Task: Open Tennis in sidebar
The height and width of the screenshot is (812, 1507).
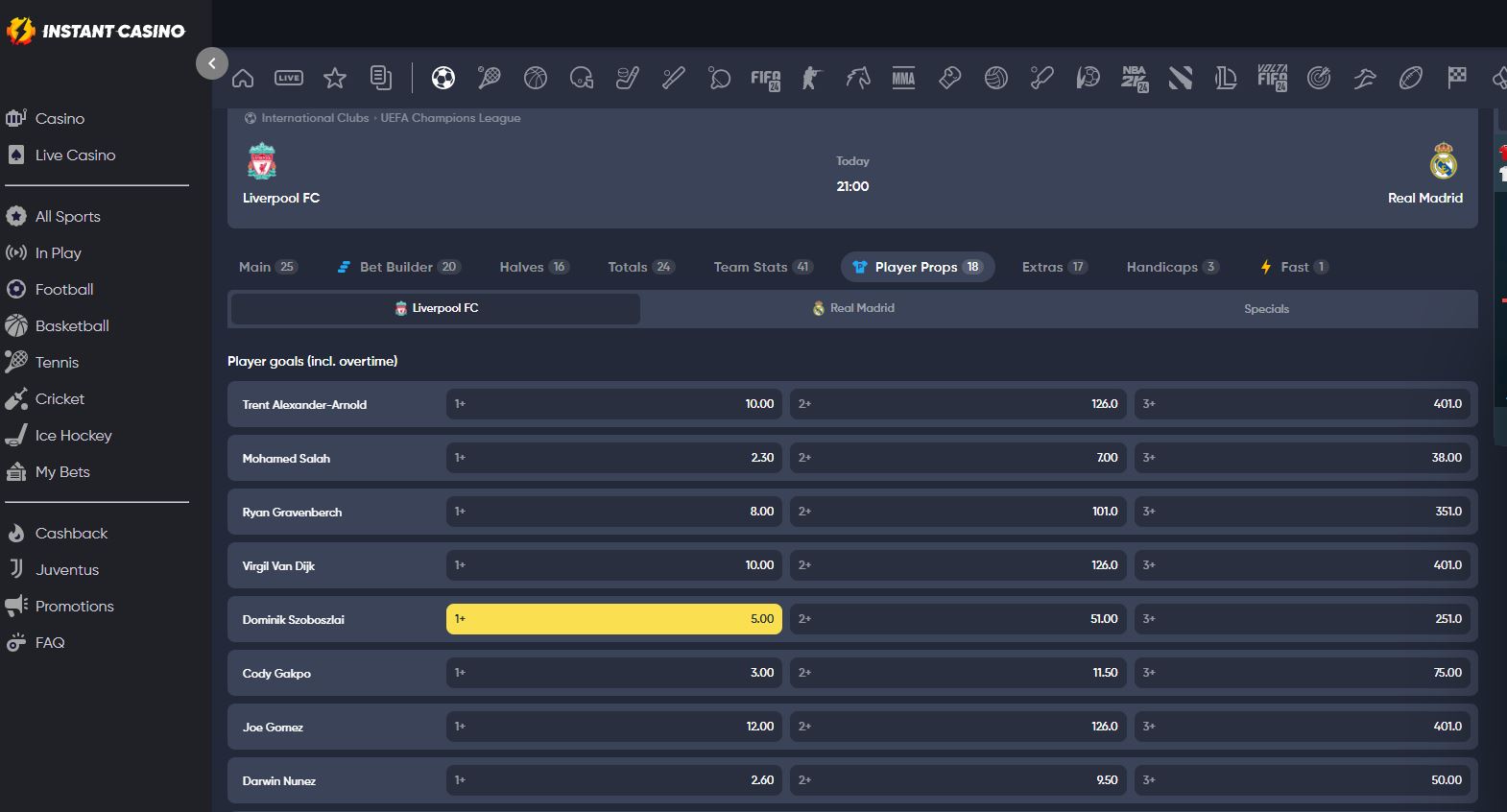Action: pyautogui.click(x=57, y=362)
